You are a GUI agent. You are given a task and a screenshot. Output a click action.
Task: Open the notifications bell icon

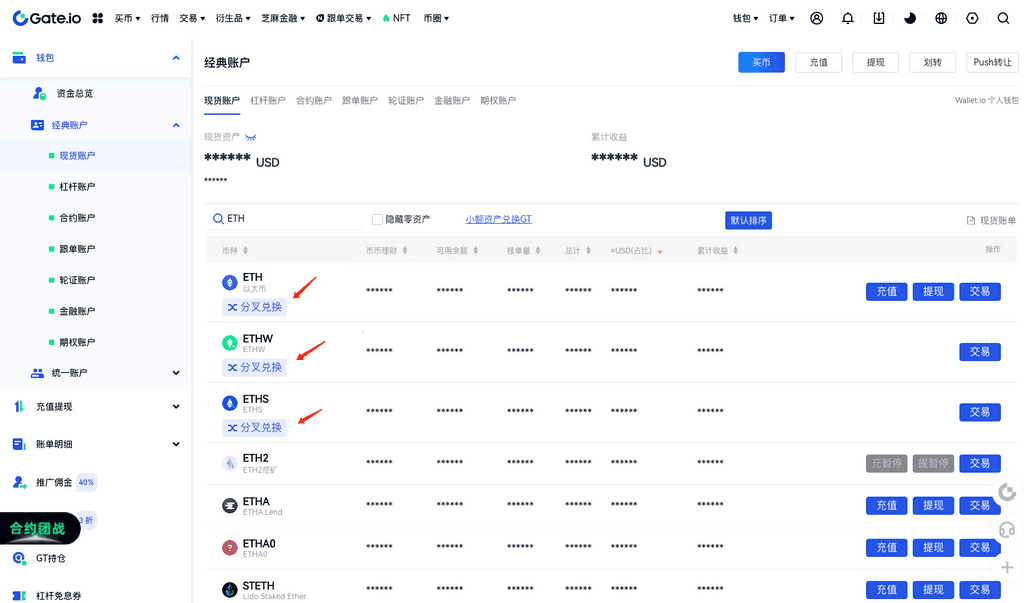[848, 18]
